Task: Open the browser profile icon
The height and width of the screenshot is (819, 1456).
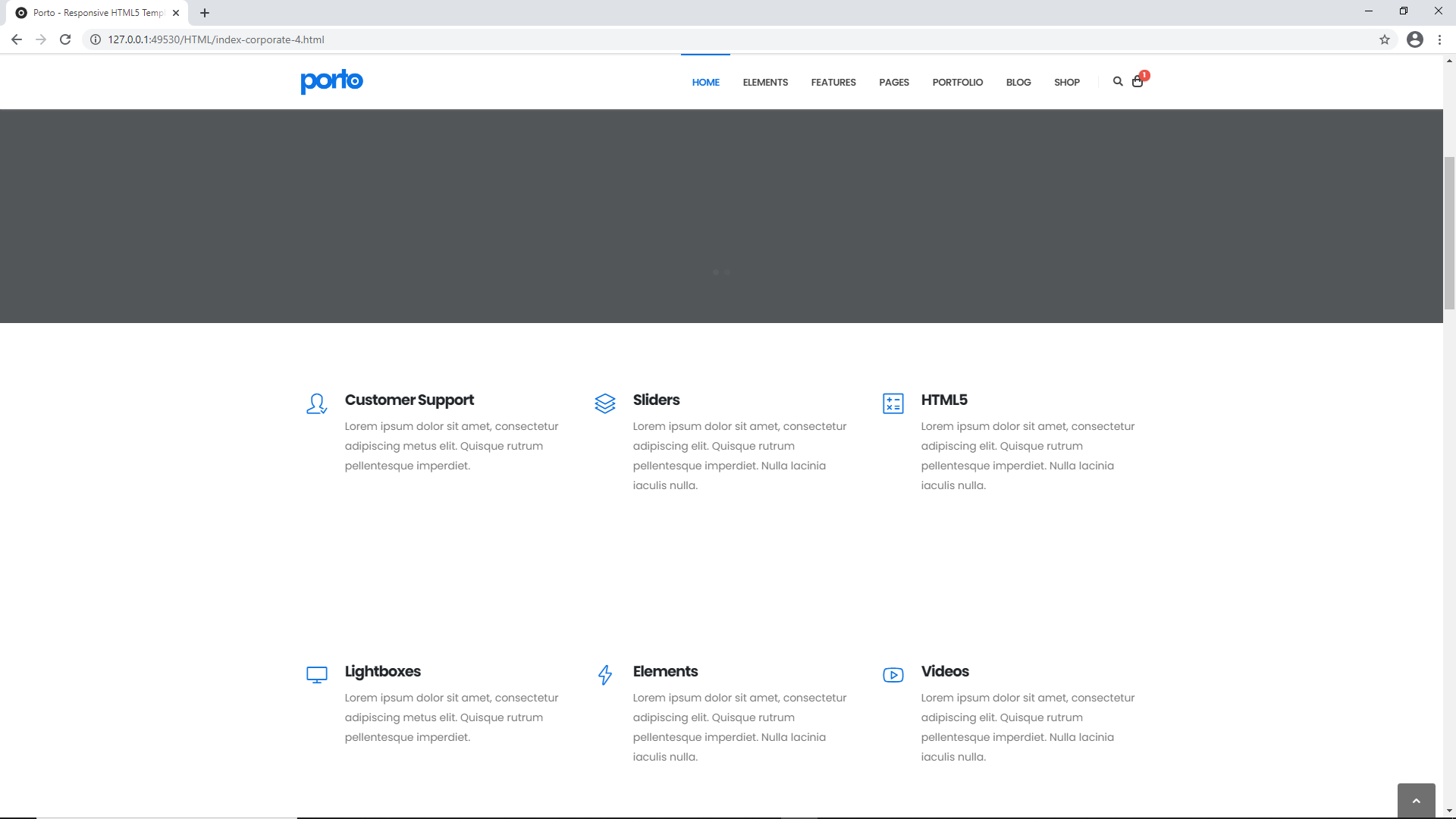Action: click(x=1414, y=39)
